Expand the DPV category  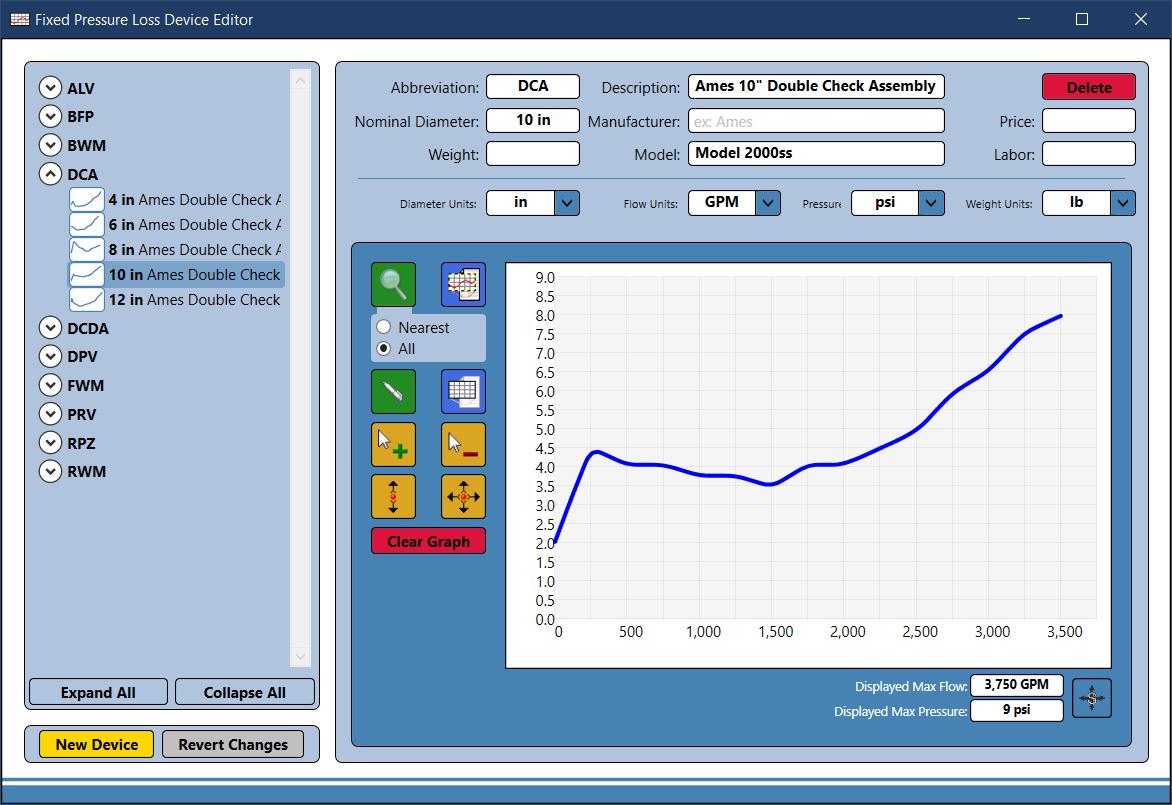(50, 357)
